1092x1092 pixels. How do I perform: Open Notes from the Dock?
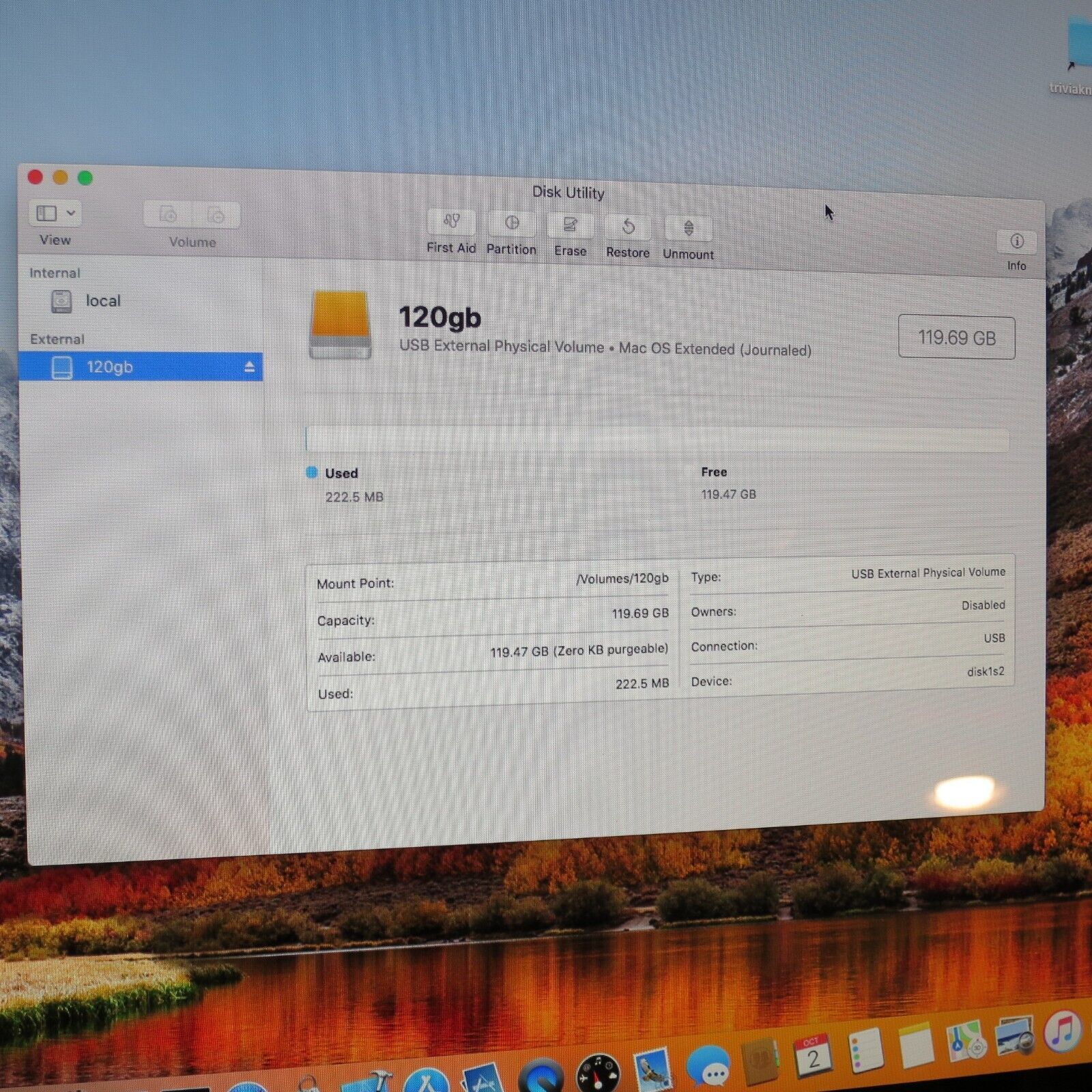click(x=915, y=1045)
